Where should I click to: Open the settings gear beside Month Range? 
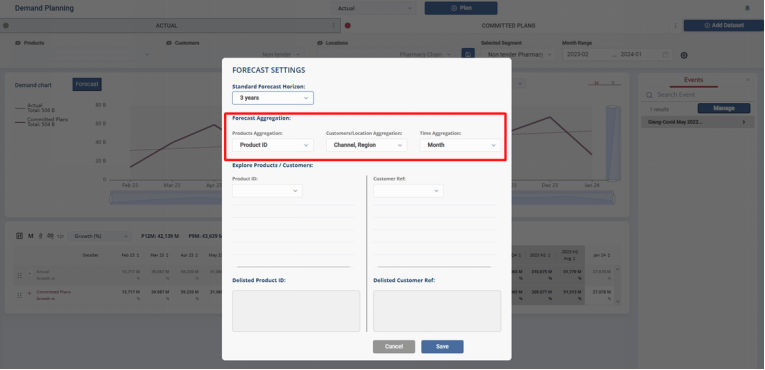(x=684, y=55)
